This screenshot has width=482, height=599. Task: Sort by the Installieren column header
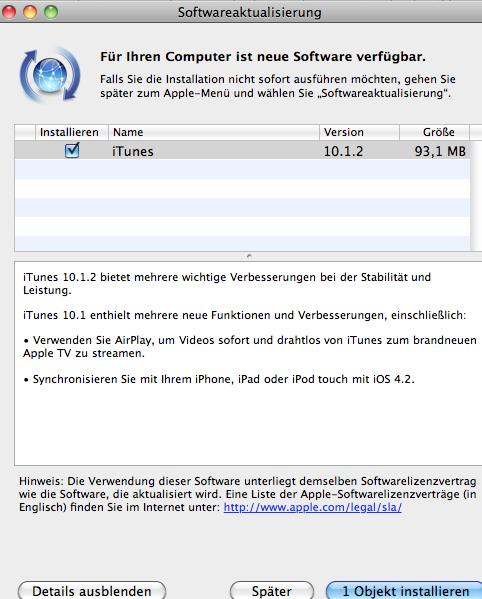(x=72, y=132)
